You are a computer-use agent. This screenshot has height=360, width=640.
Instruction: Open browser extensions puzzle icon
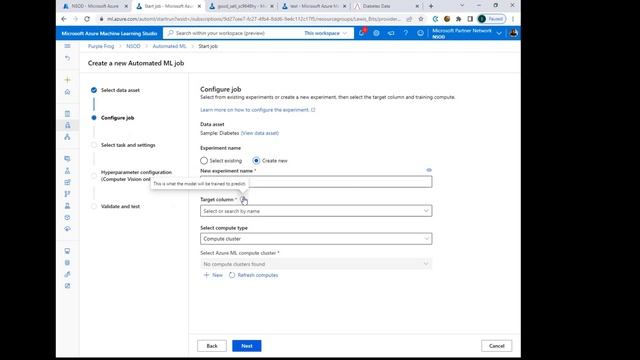click(x=458, y=19)
